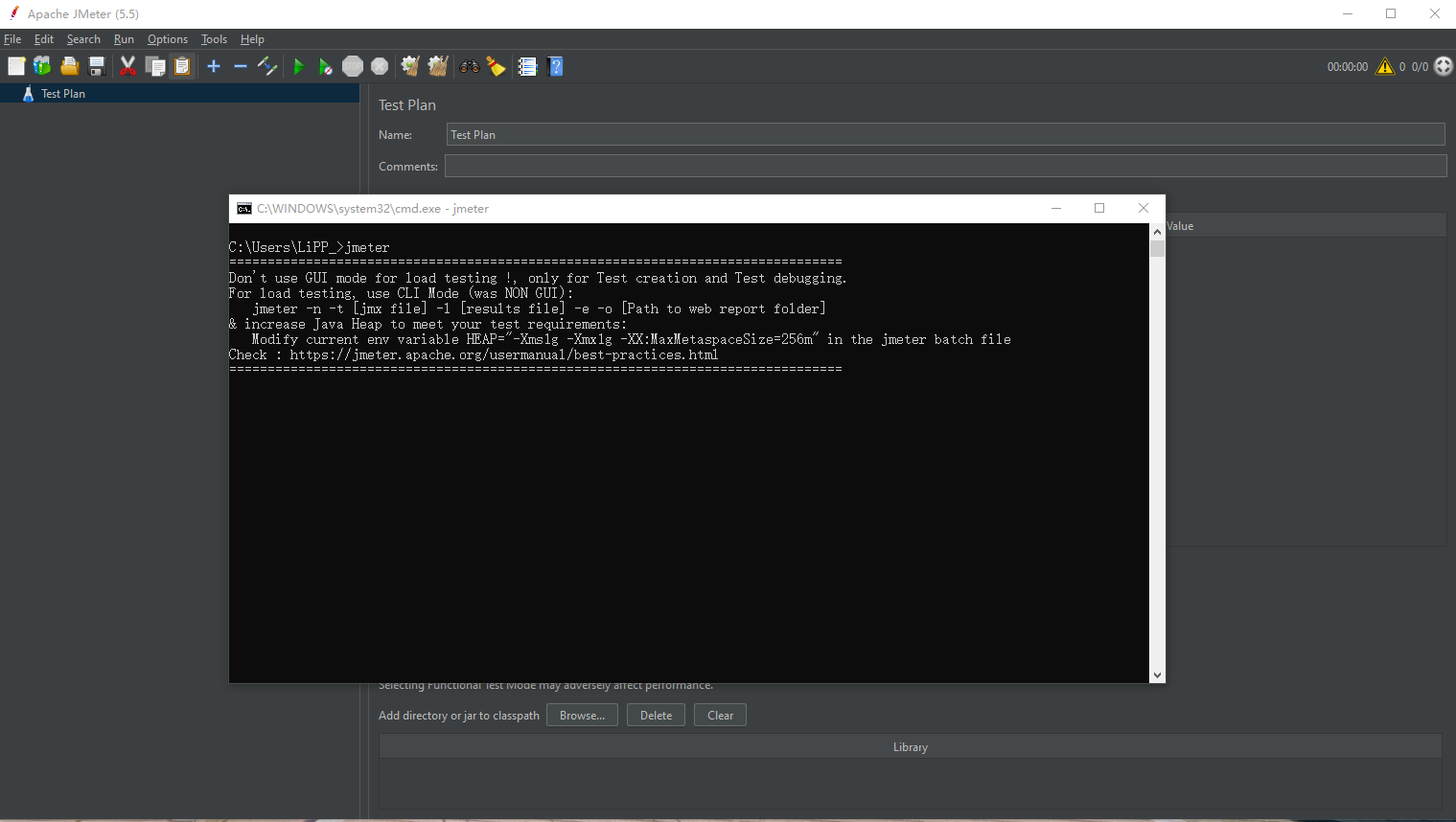Expand all nodes with the plus icon
Image resolution: width=1456 pixels, height=822 pixels.
(214, 66)
